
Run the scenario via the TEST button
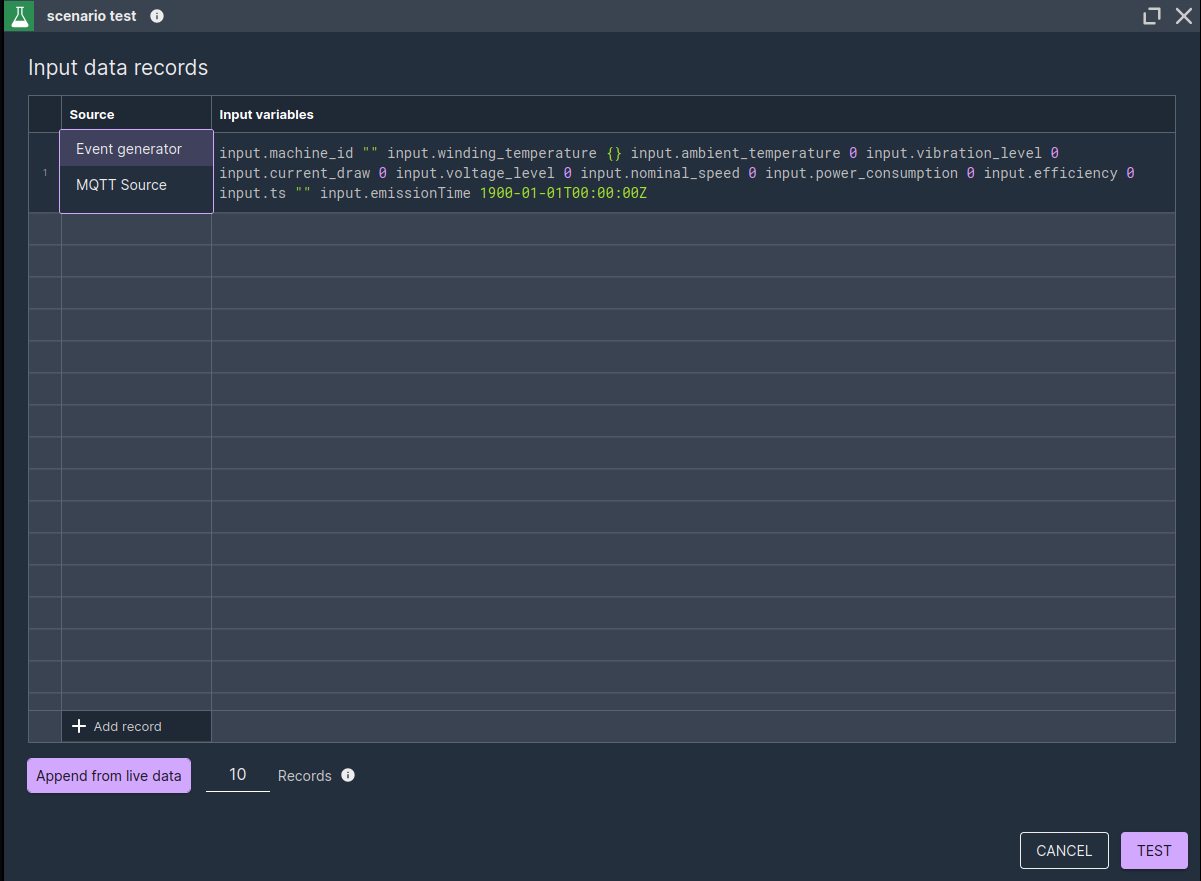(x=1154, y=850)
